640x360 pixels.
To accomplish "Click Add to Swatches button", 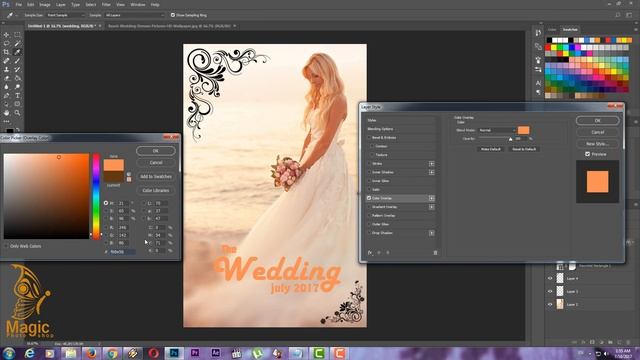I will click(x=156, y=176).
